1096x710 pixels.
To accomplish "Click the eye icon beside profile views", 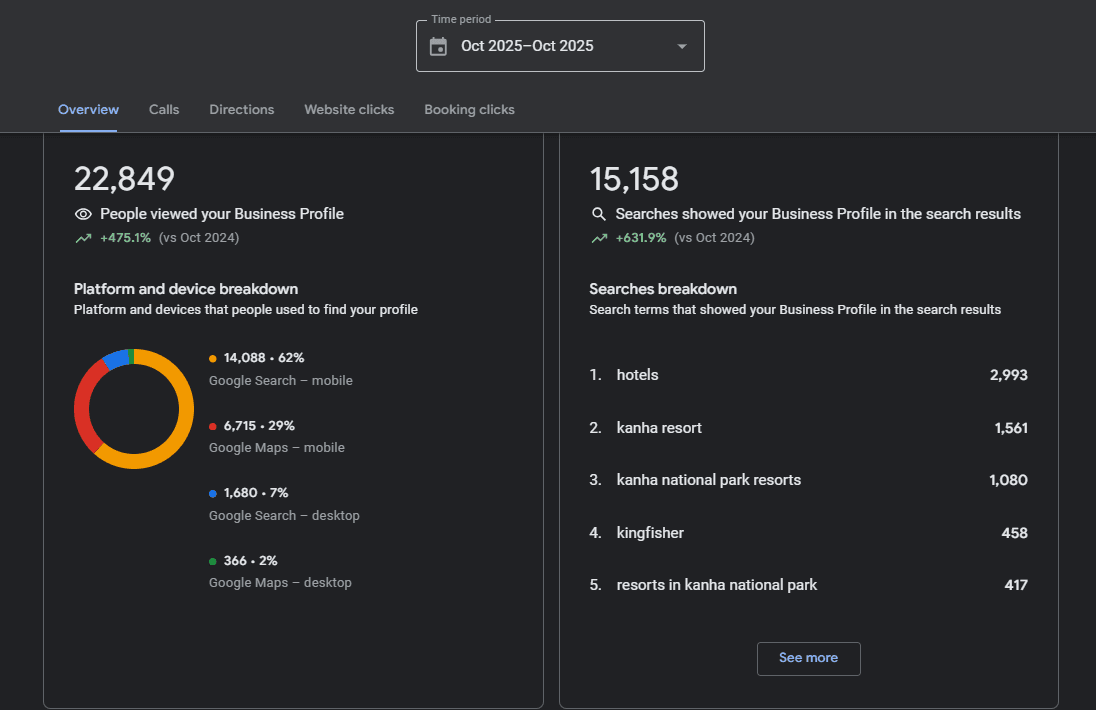I will [x=83, y=214].
